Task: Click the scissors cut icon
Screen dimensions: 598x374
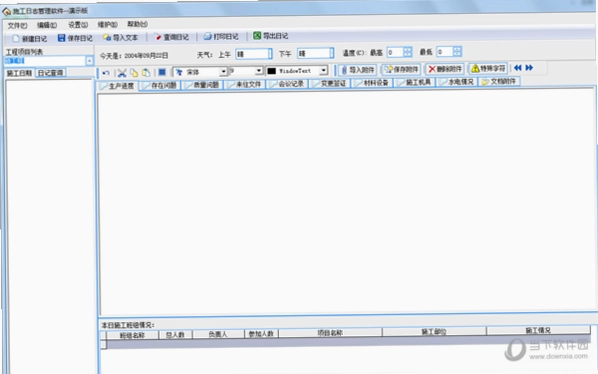Action: click(122, 73)
